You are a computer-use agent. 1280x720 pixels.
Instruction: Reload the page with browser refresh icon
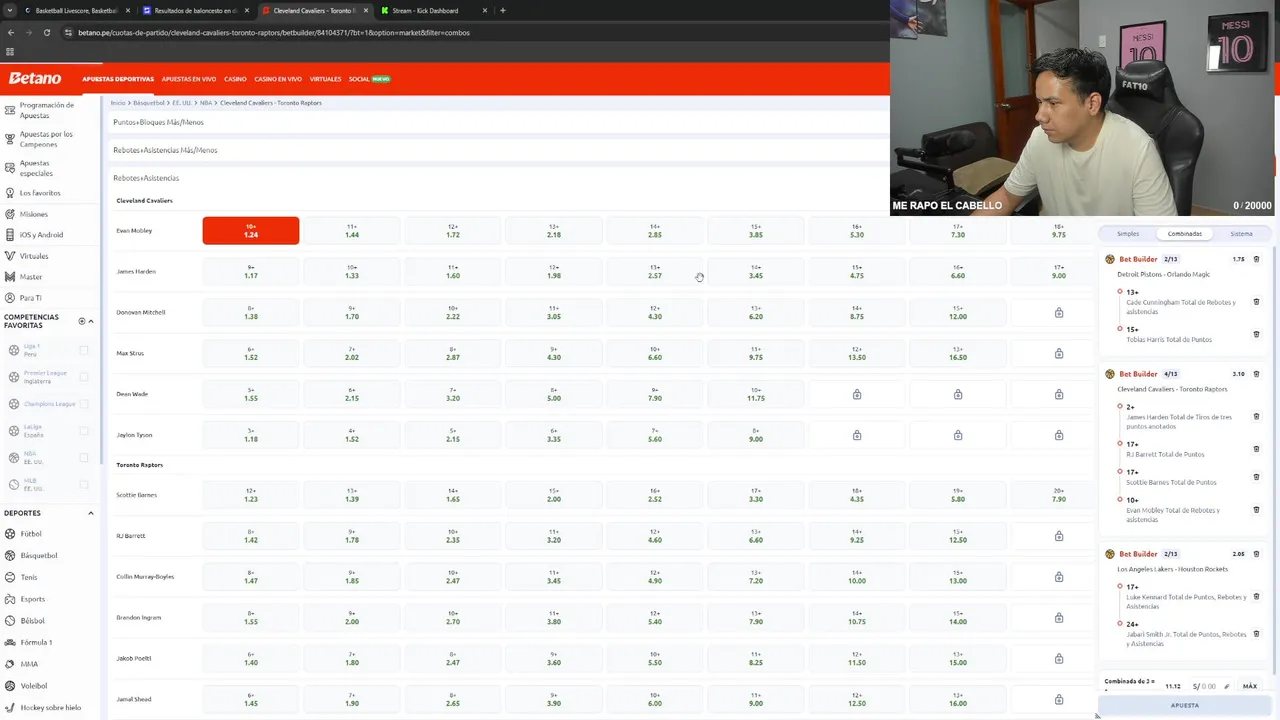(x=47, y=32)
